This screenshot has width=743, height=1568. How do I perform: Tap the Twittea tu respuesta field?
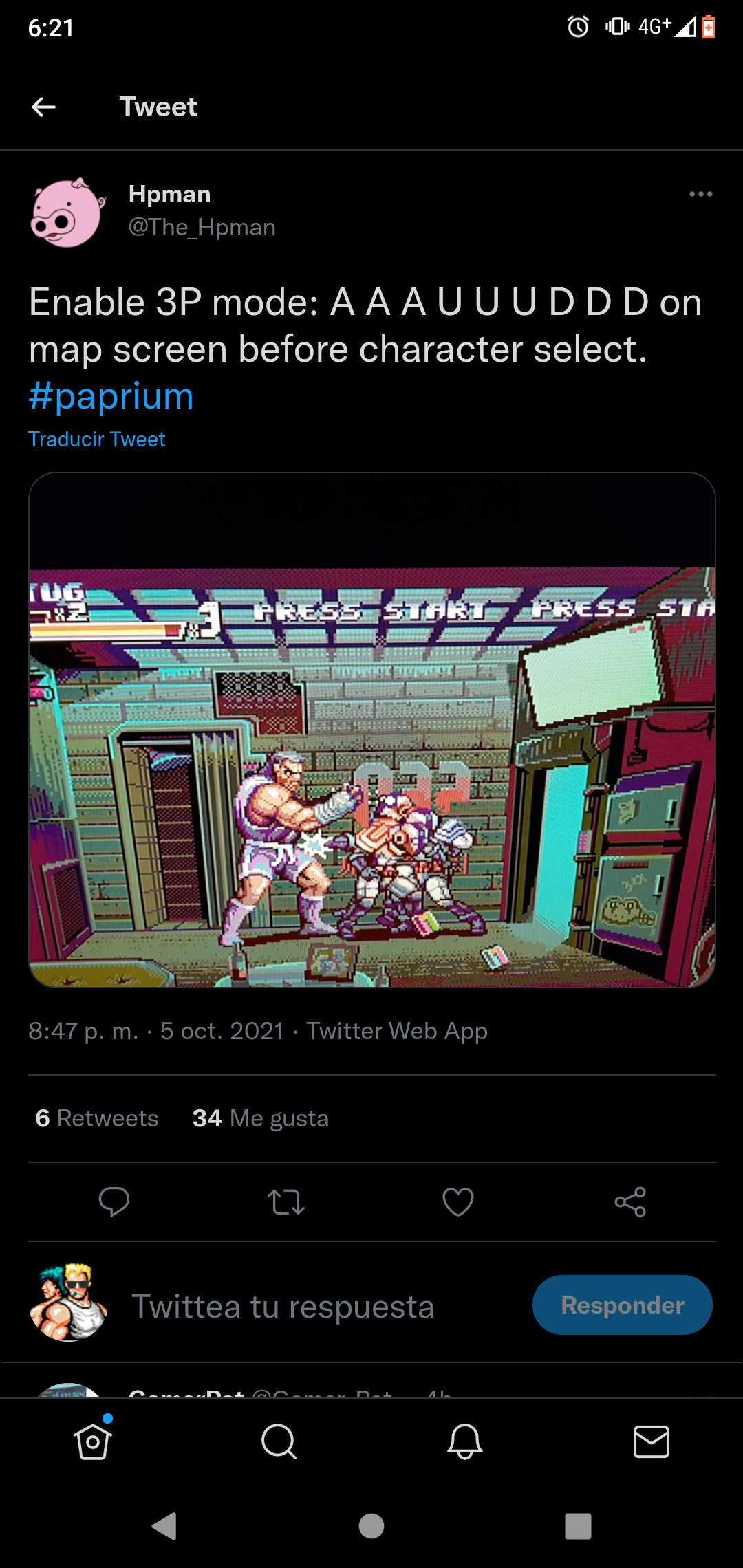[x=283, y=1306]
